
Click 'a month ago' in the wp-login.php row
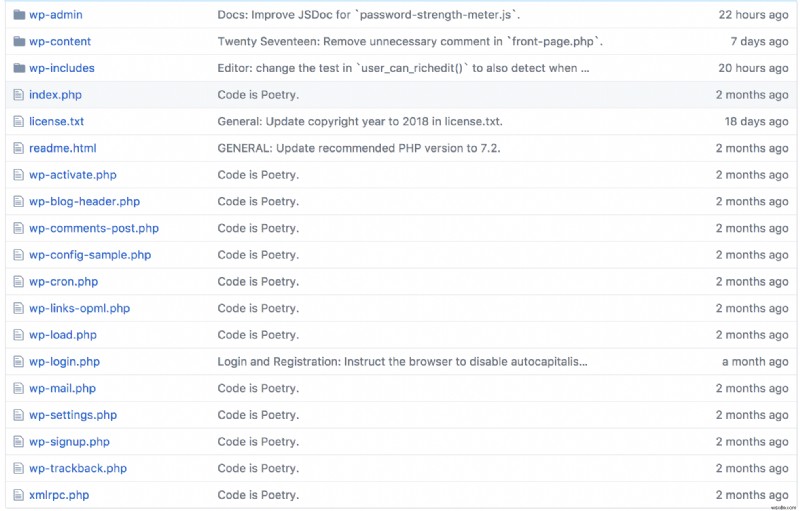tap(755, 362)
